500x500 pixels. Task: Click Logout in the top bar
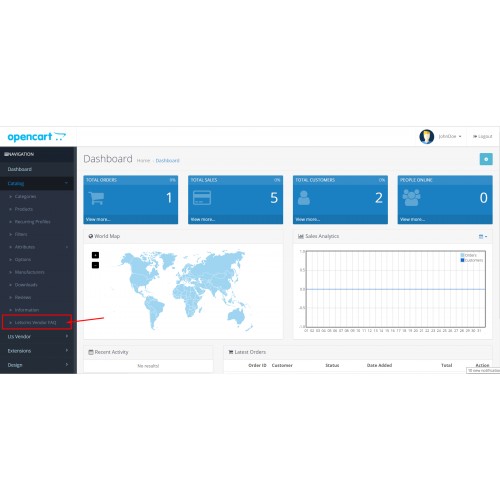(x=482, y=136)
